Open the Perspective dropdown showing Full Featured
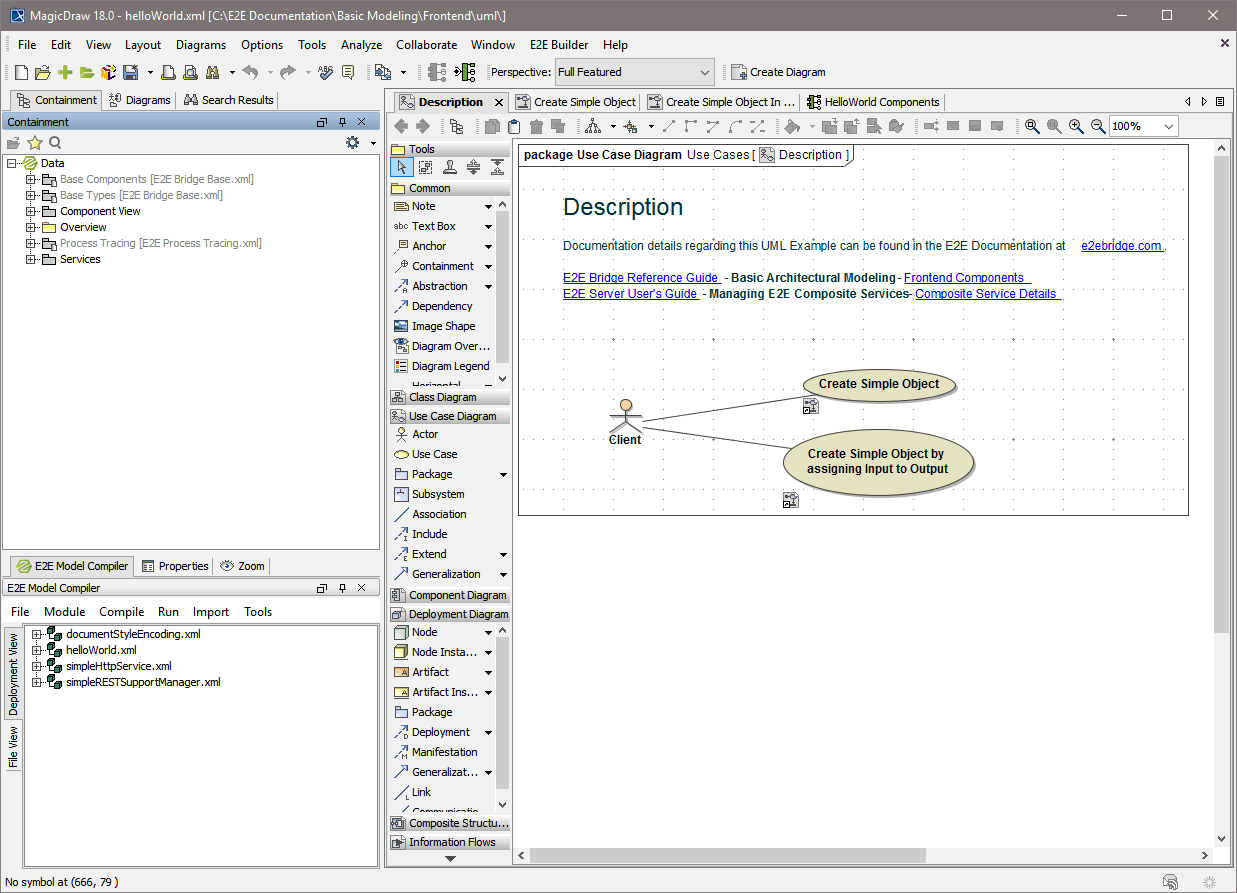The height and width of the screenshot is (893, 1237). [706, 72]
